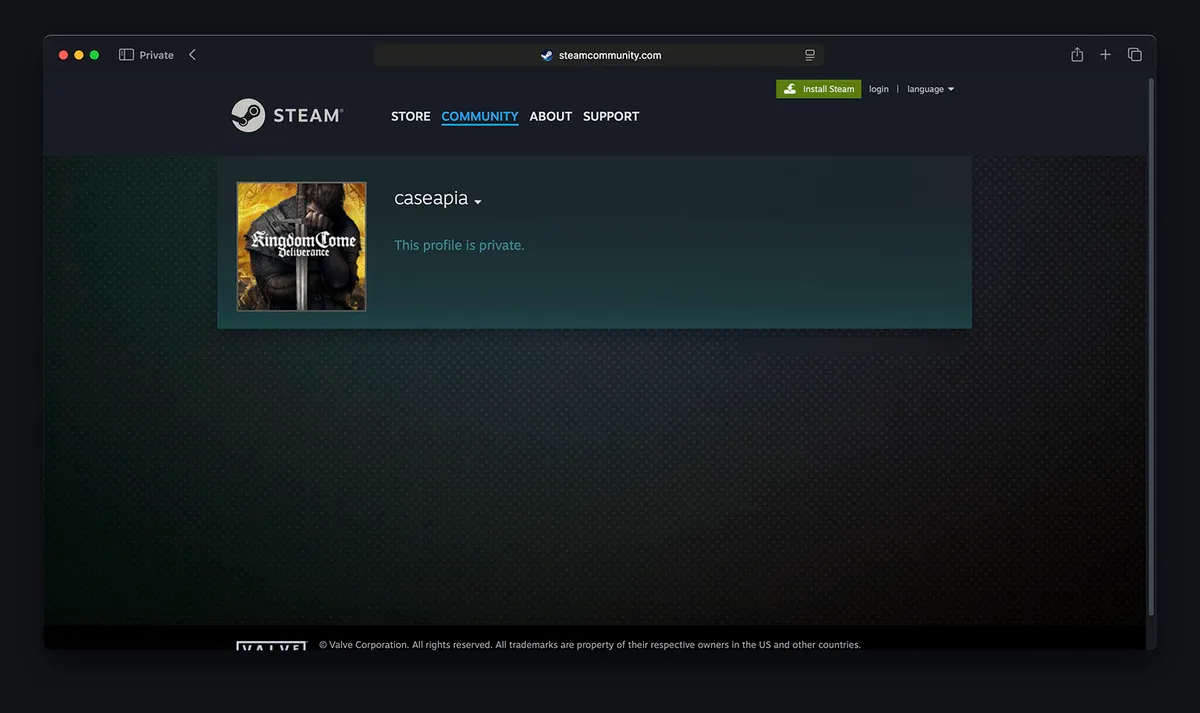Image resolution: width=1200 pixels, height=713 pixels.
Task: Open the reader/page menu icon in address bar
Action: [810, 55]
